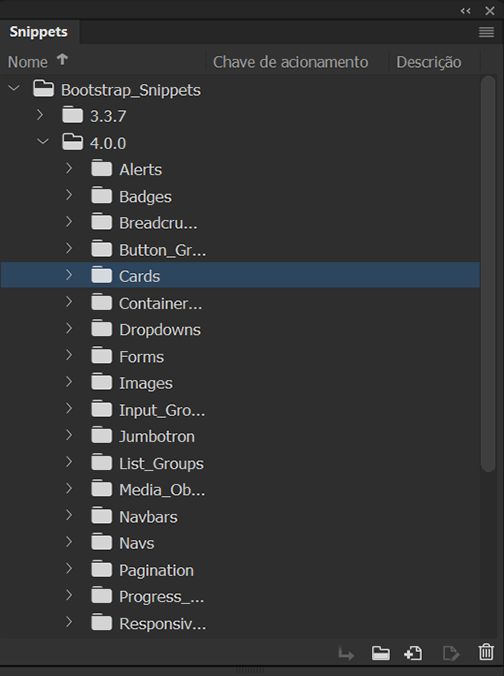Screen dimensions: 504x676
Task: Click the 3.3.7 folder icon
Action: point(72,115)
